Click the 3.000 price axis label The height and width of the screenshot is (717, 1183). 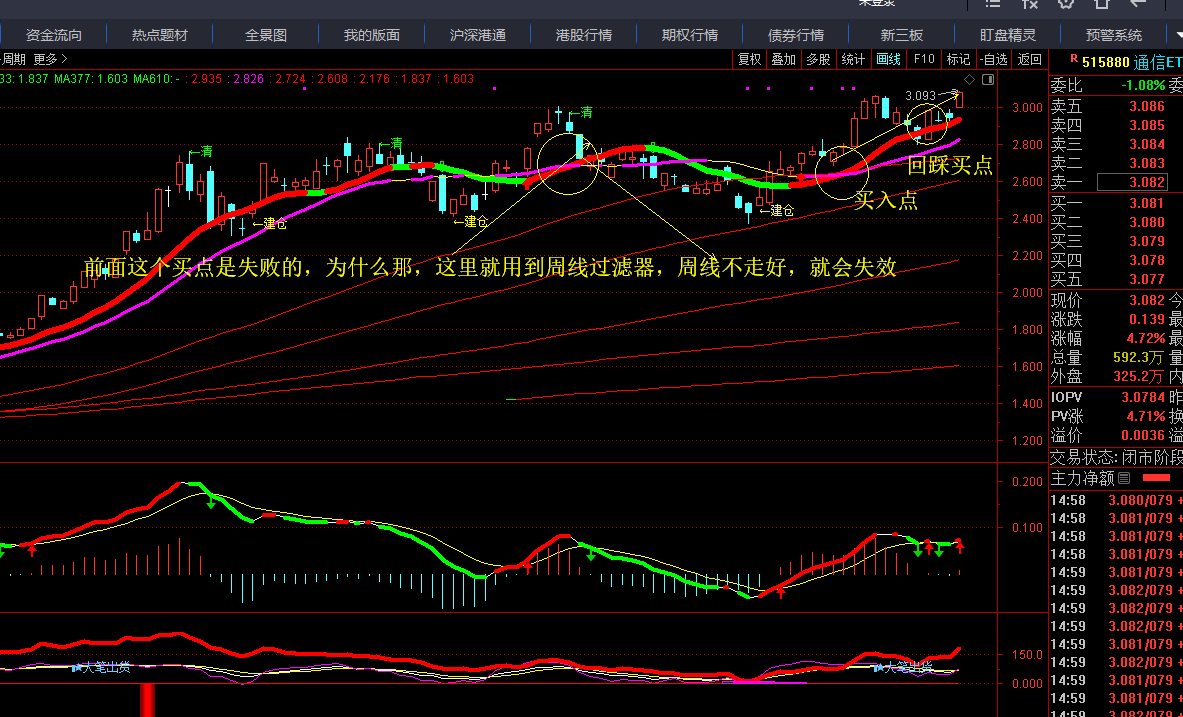tap(1027, 107)
